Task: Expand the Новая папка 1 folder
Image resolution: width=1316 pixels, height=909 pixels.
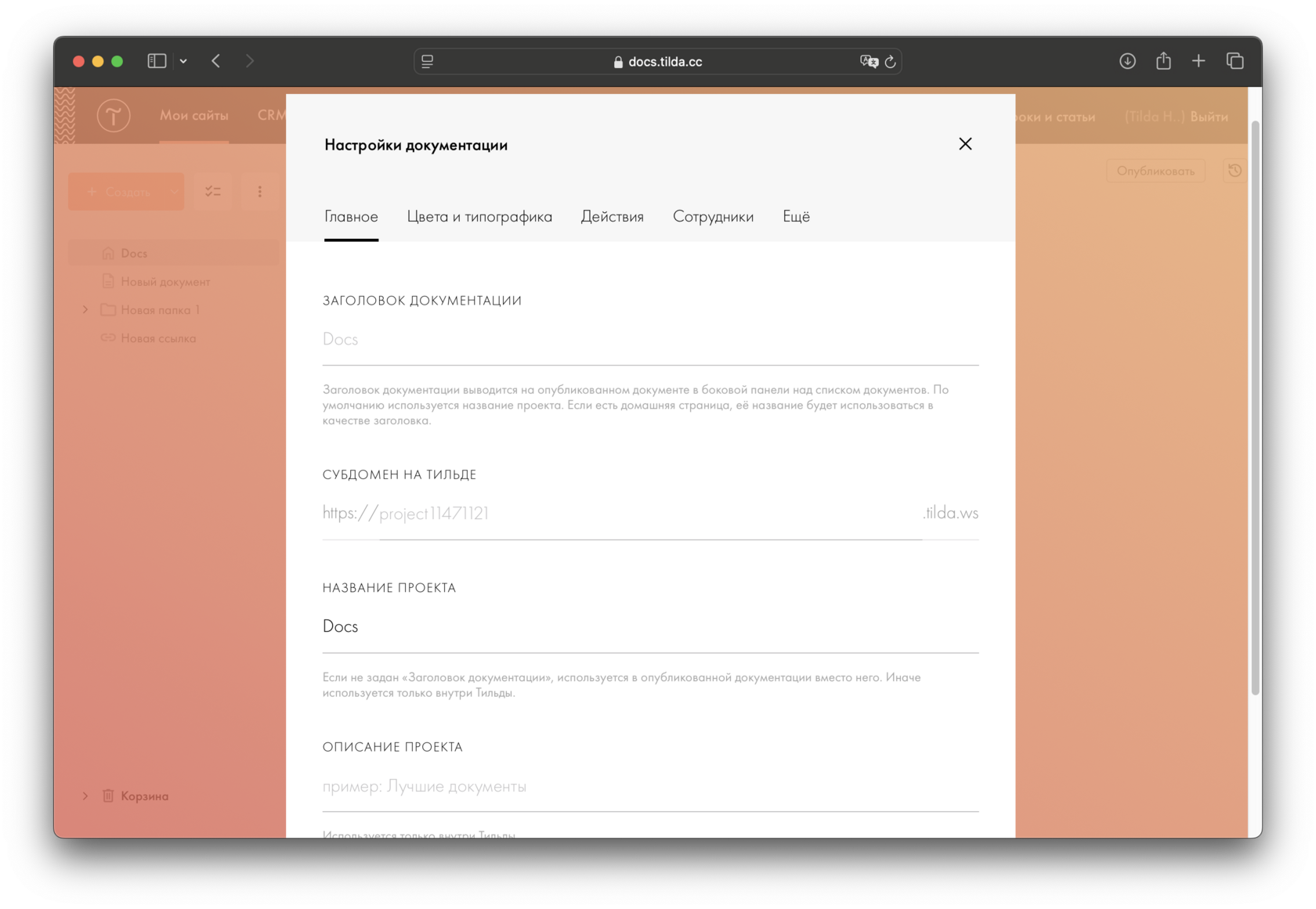Action: click(x=85, y=310)
